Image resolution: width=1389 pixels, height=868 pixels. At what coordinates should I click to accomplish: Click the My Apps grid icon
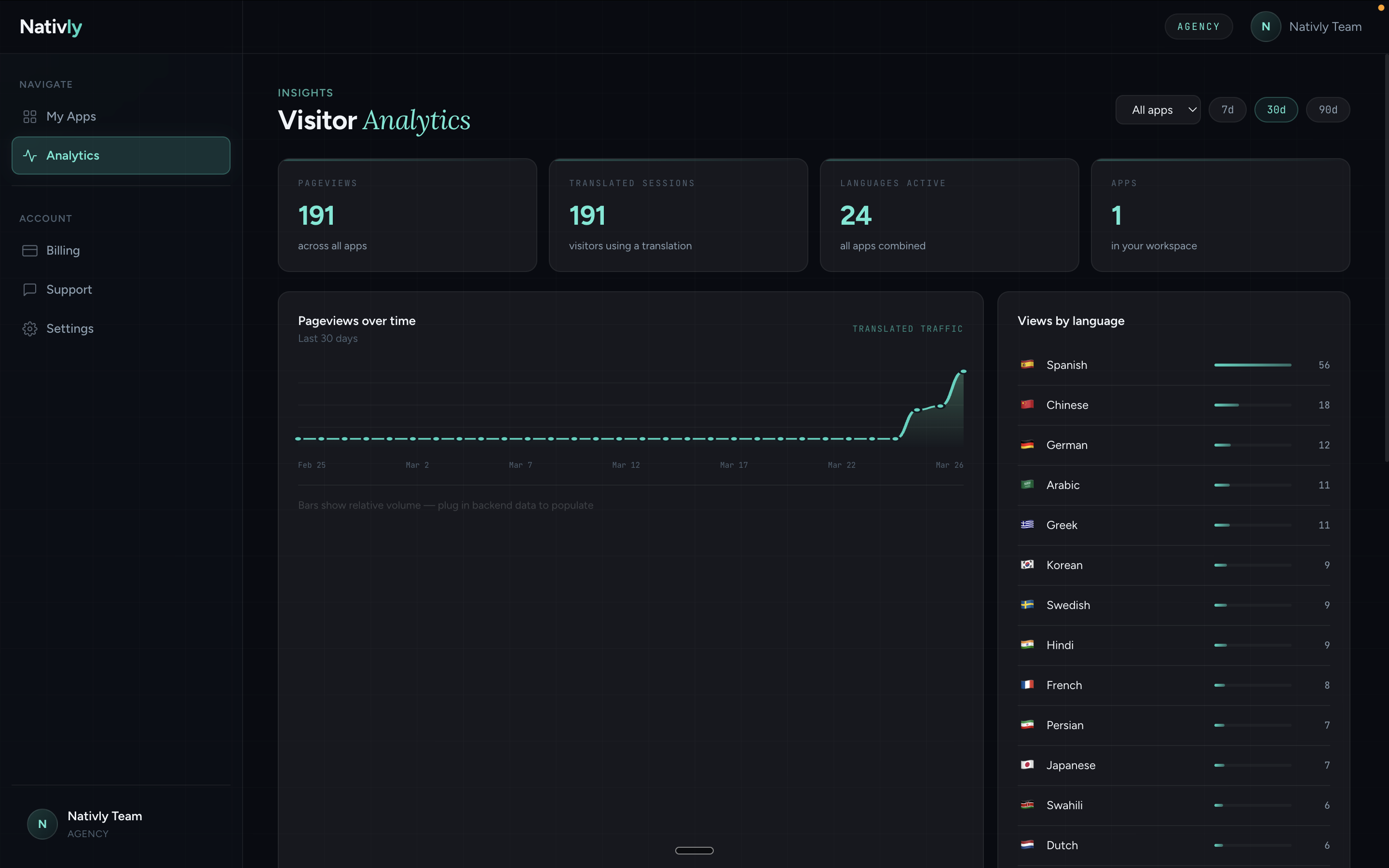point(30,117)
